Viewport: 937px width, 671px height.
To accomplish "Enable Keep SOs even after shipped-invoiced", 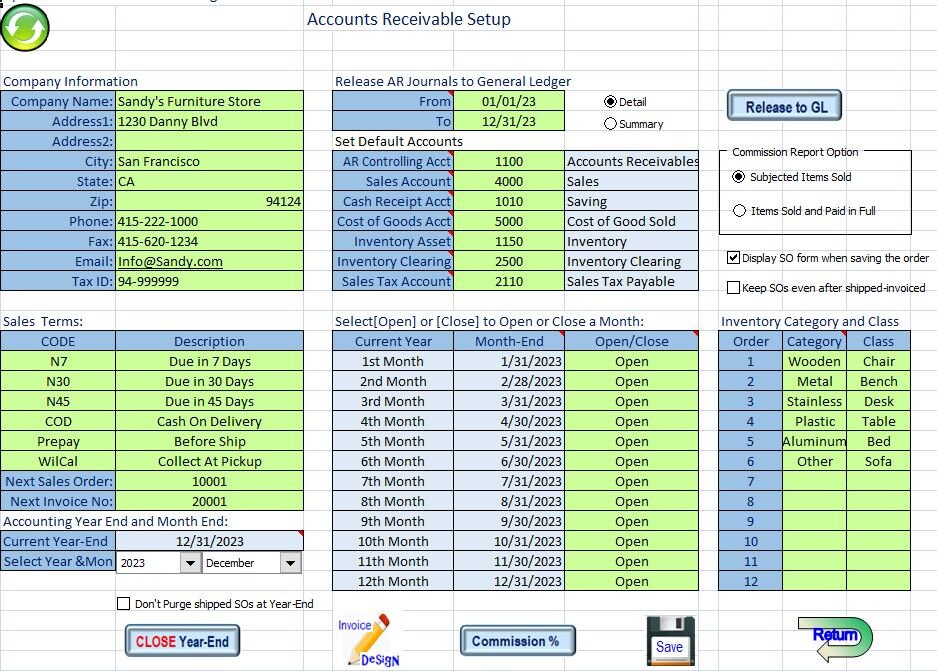I will pos(735,288).
